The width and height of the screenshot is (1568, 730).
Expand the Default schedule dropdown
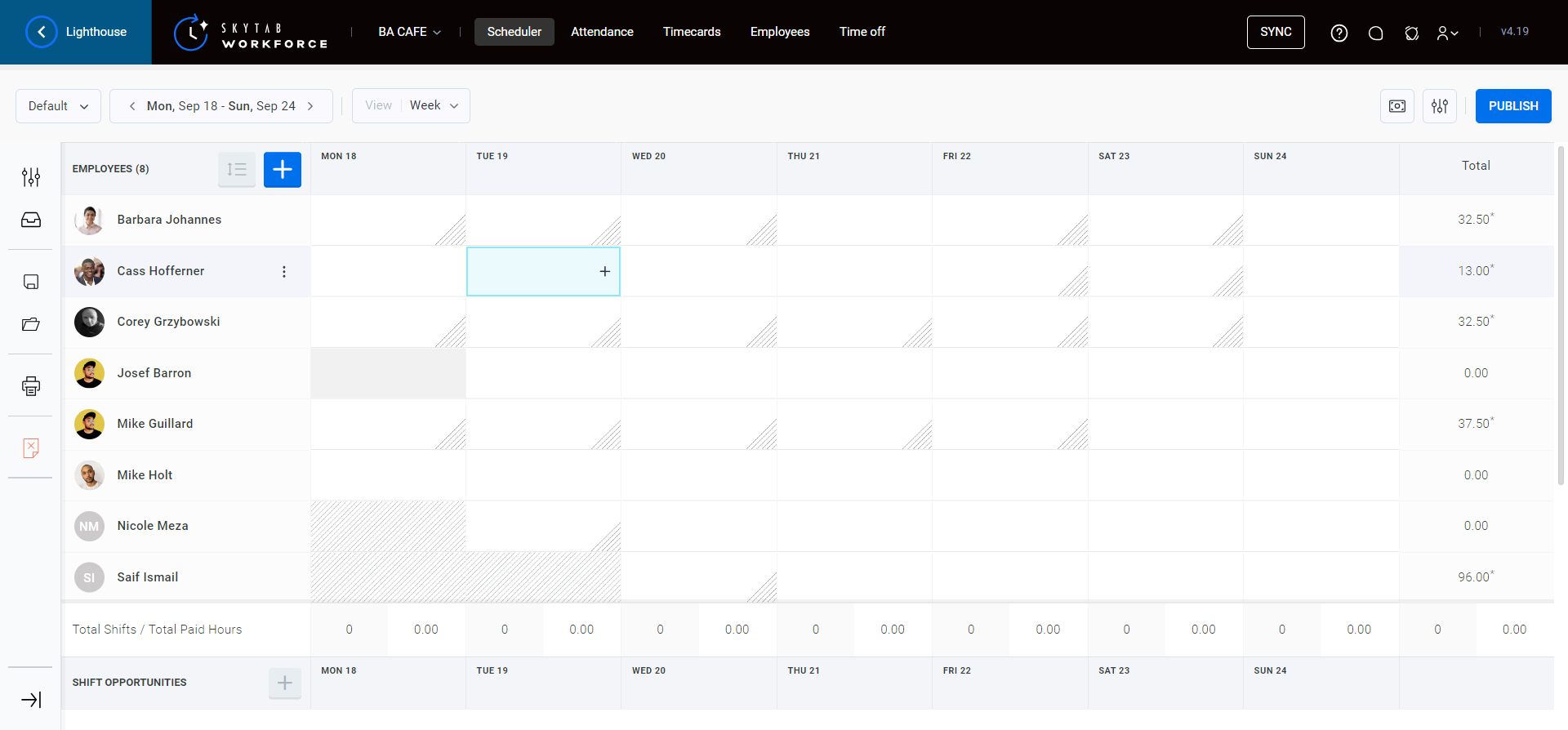coord(58,106)
